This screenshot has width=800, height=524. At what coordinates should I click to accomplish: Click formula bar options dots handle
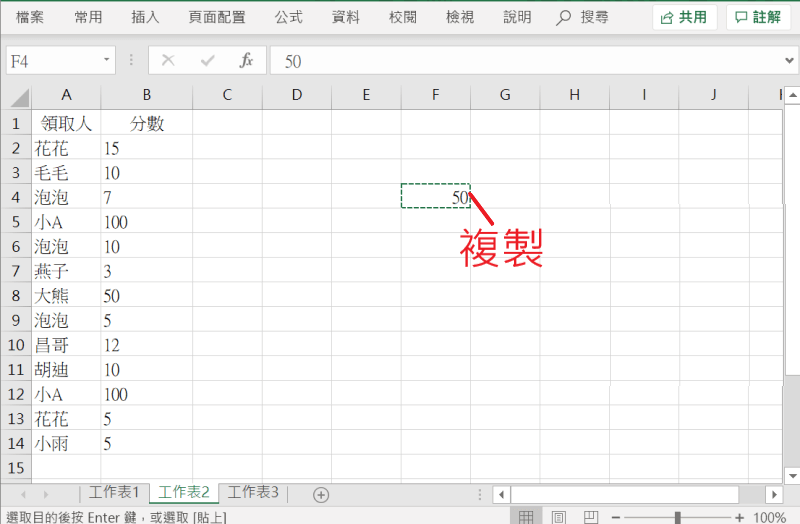pos(131,60)
